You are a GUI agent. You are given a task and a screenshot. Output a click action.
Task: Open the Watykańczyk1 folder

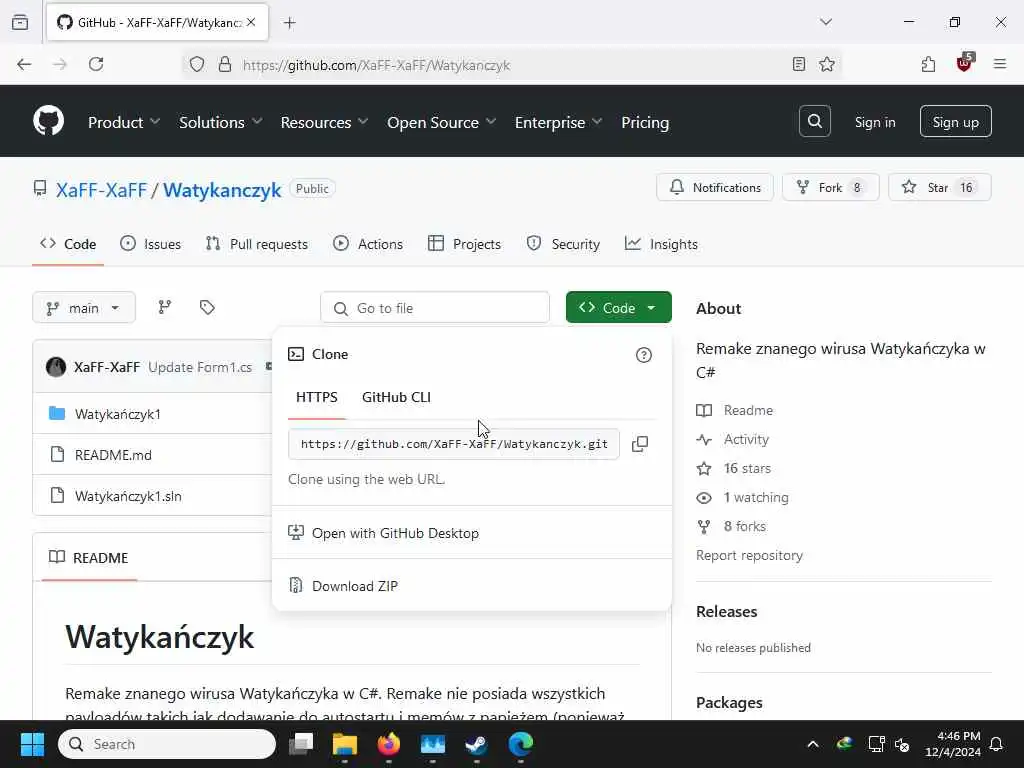pyautogui.click(x=118, y=414)
